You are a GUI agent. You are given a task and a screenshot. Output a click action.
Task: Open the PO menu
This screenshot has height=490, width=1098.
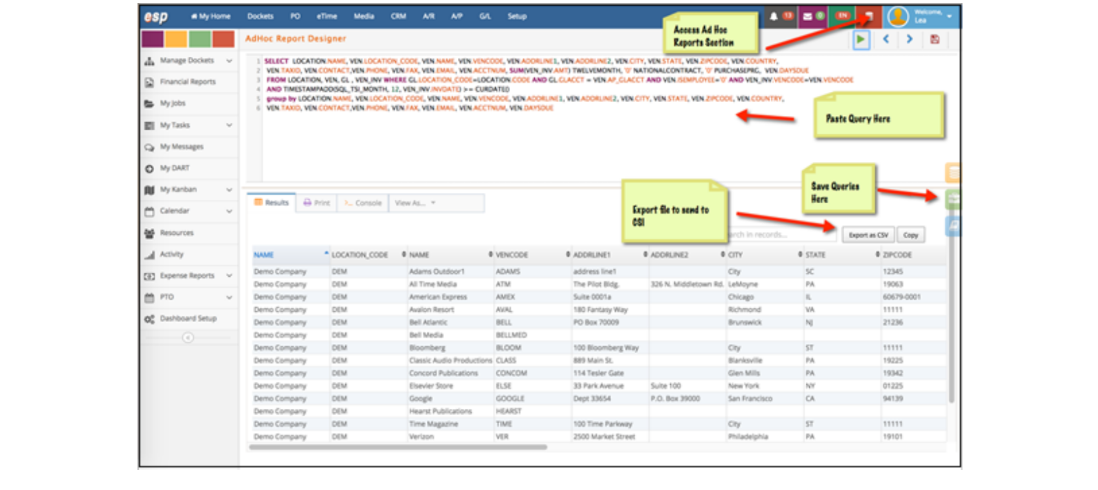(295, 16)
